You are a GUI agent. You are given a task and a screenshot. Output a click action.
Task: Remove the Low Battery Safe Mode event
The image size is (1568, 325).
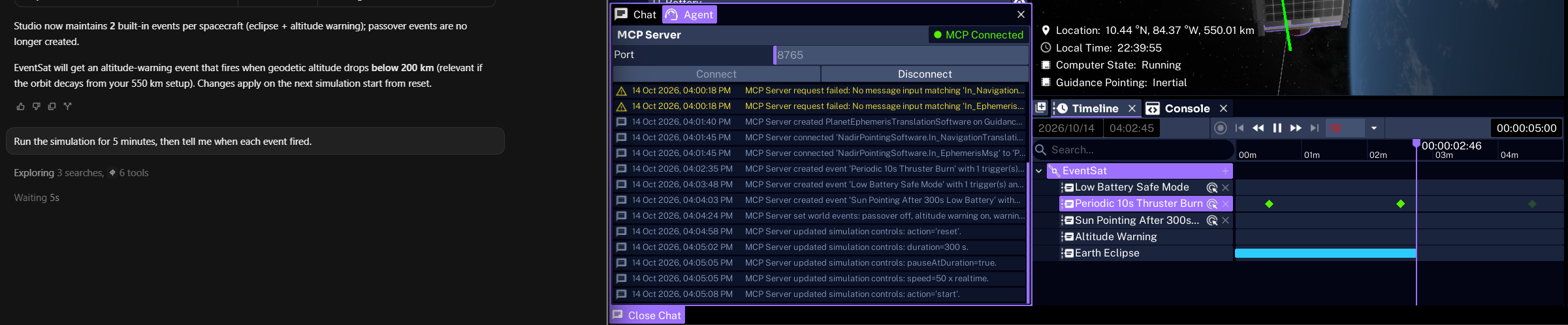coord(1226,188)
